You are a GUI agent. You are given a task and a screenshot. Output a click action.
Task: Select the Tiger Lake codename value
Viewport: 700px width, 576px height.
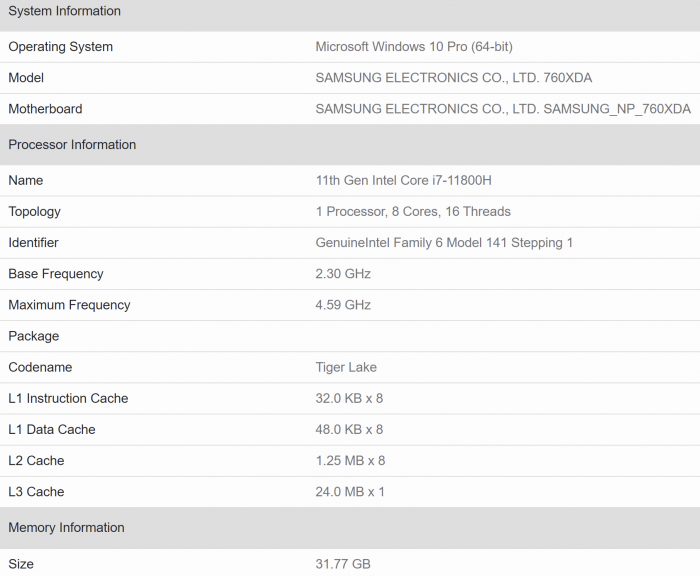point(346,367)
